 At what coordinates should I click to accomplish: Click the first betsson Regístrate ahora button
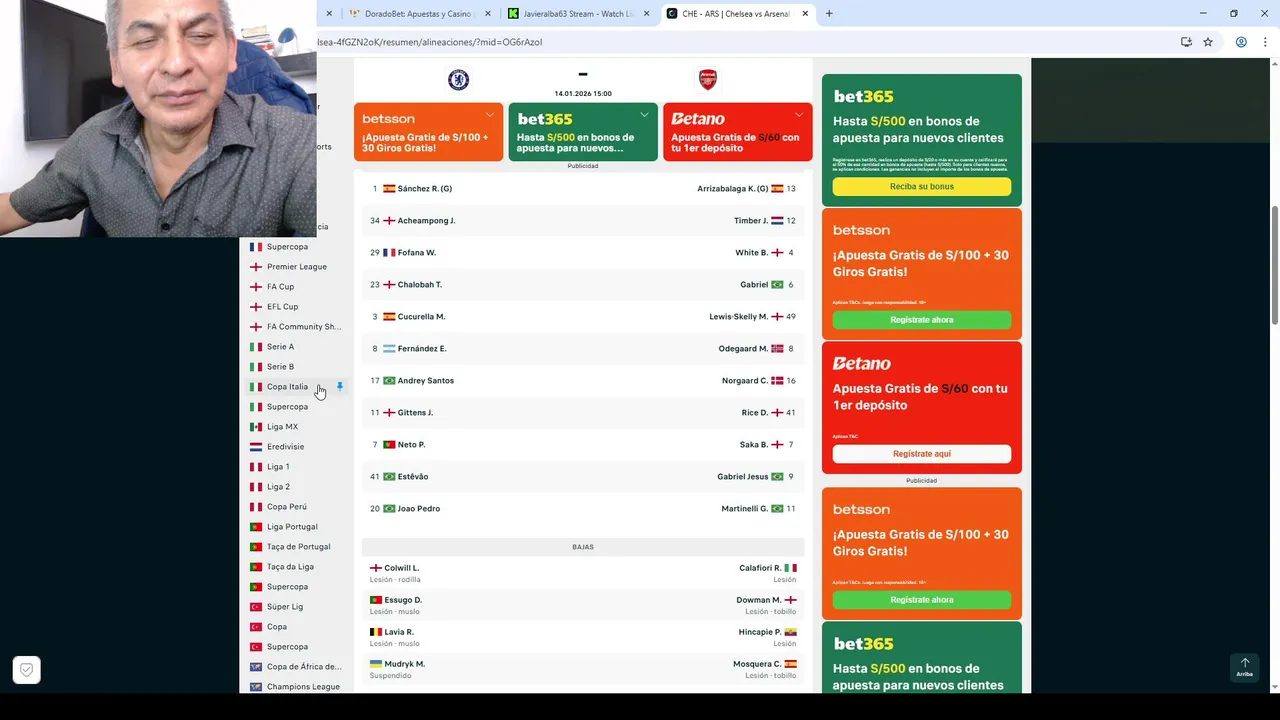coord(922,320)
